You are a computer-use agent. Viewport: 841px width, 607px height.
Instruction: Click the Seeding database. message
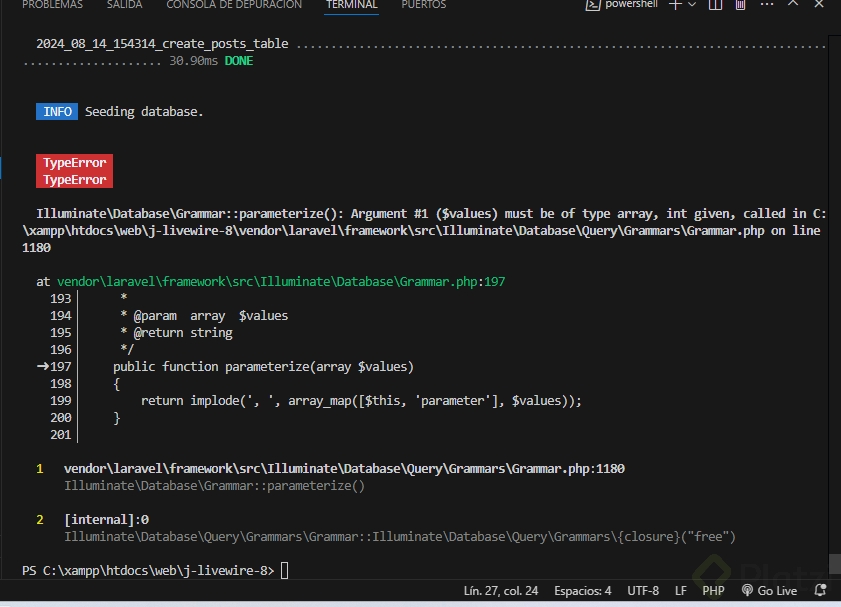coord(144,112)
